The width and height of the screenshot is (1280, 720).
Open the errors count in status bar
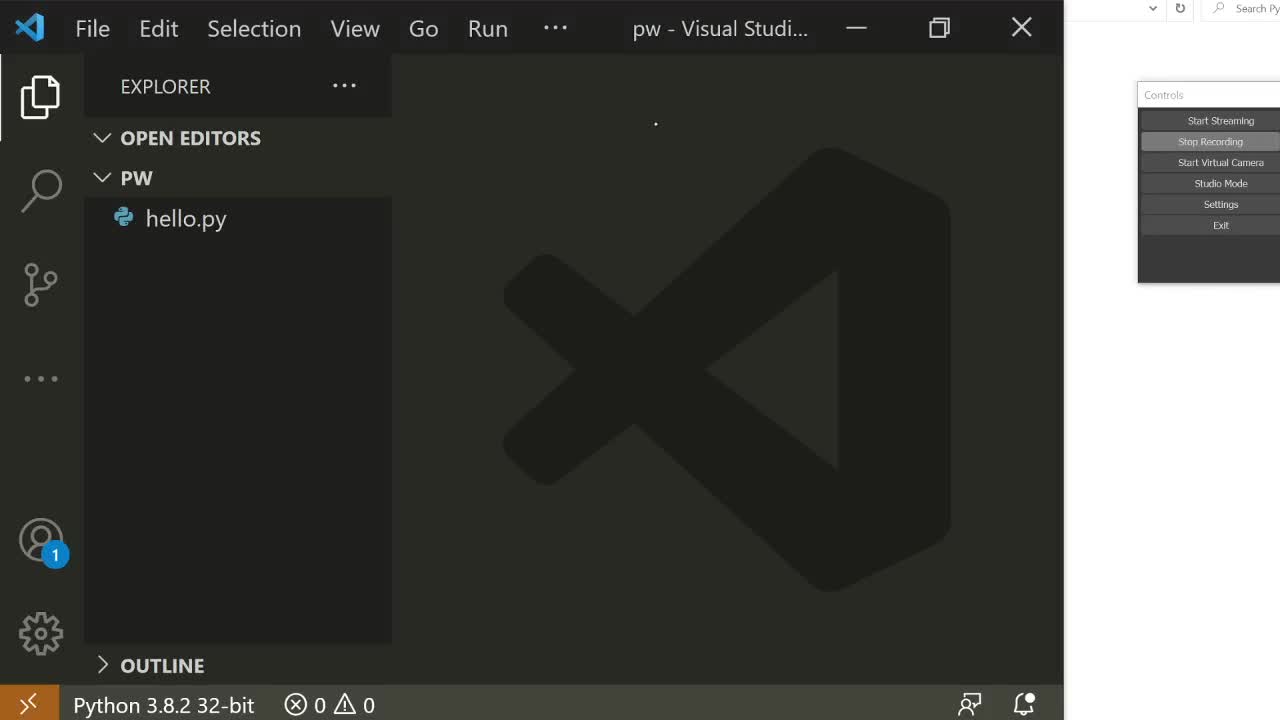pyautogui.click(x=306, y=705)
